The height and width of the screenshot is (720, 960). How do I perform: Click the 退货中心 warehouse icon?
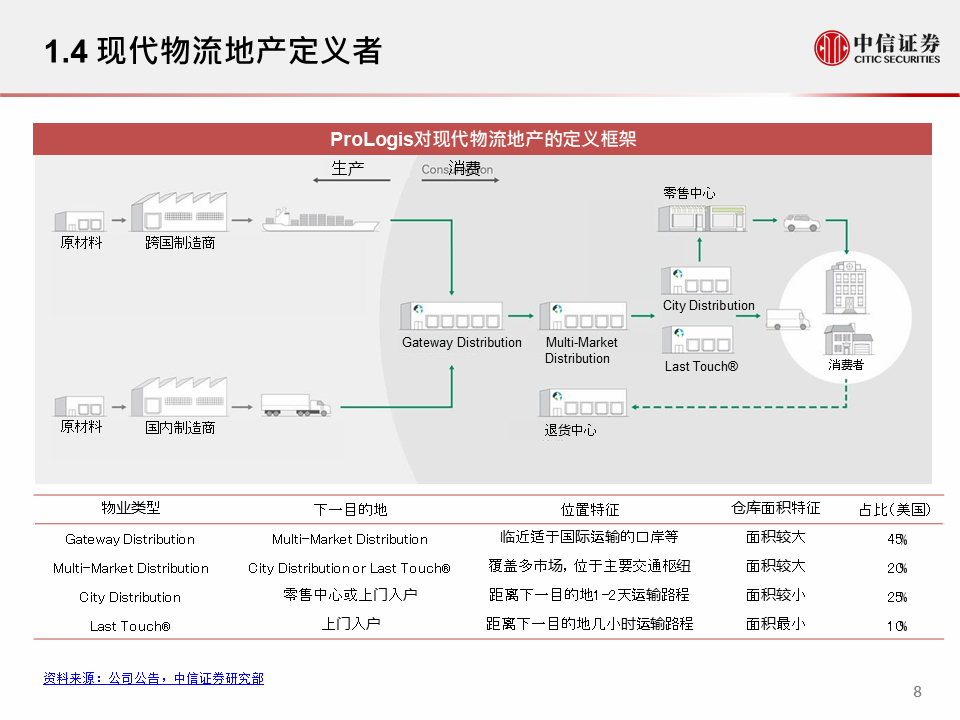(583, 403)
